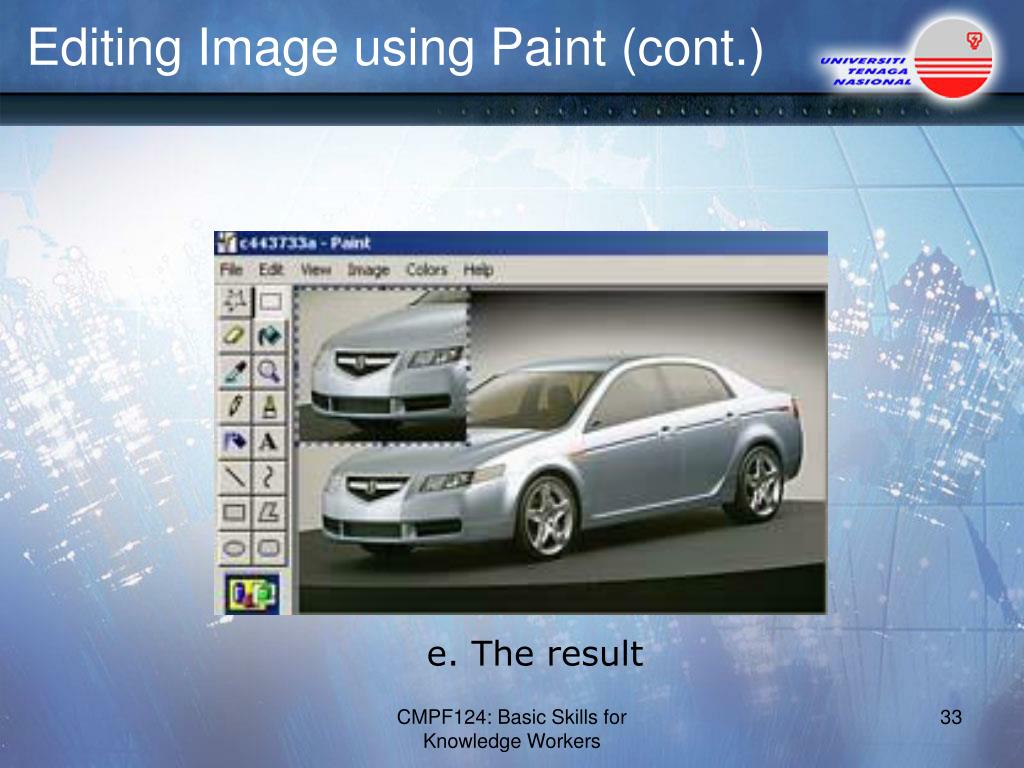Open the Image menu
The image size is (1024, 768).
368,270
